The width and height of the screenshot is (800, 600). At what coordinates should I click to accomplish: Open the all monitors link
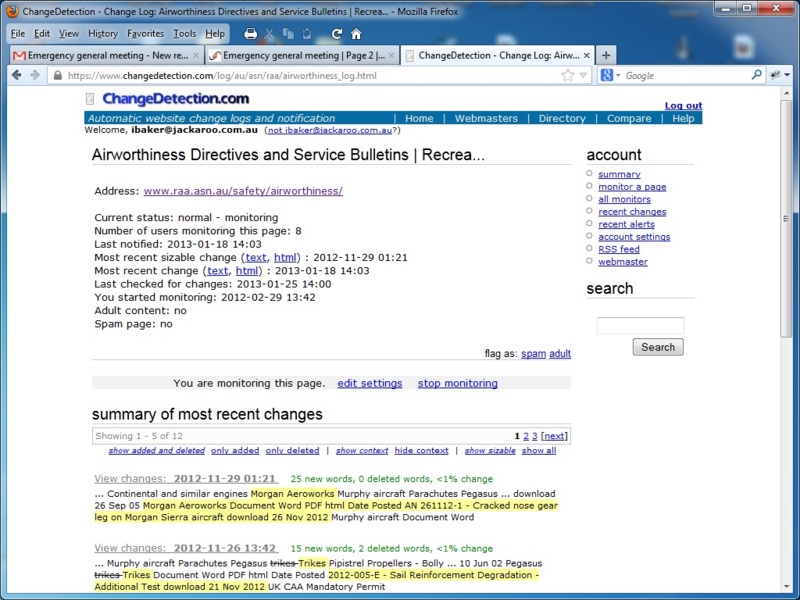[x=624, y=199]
